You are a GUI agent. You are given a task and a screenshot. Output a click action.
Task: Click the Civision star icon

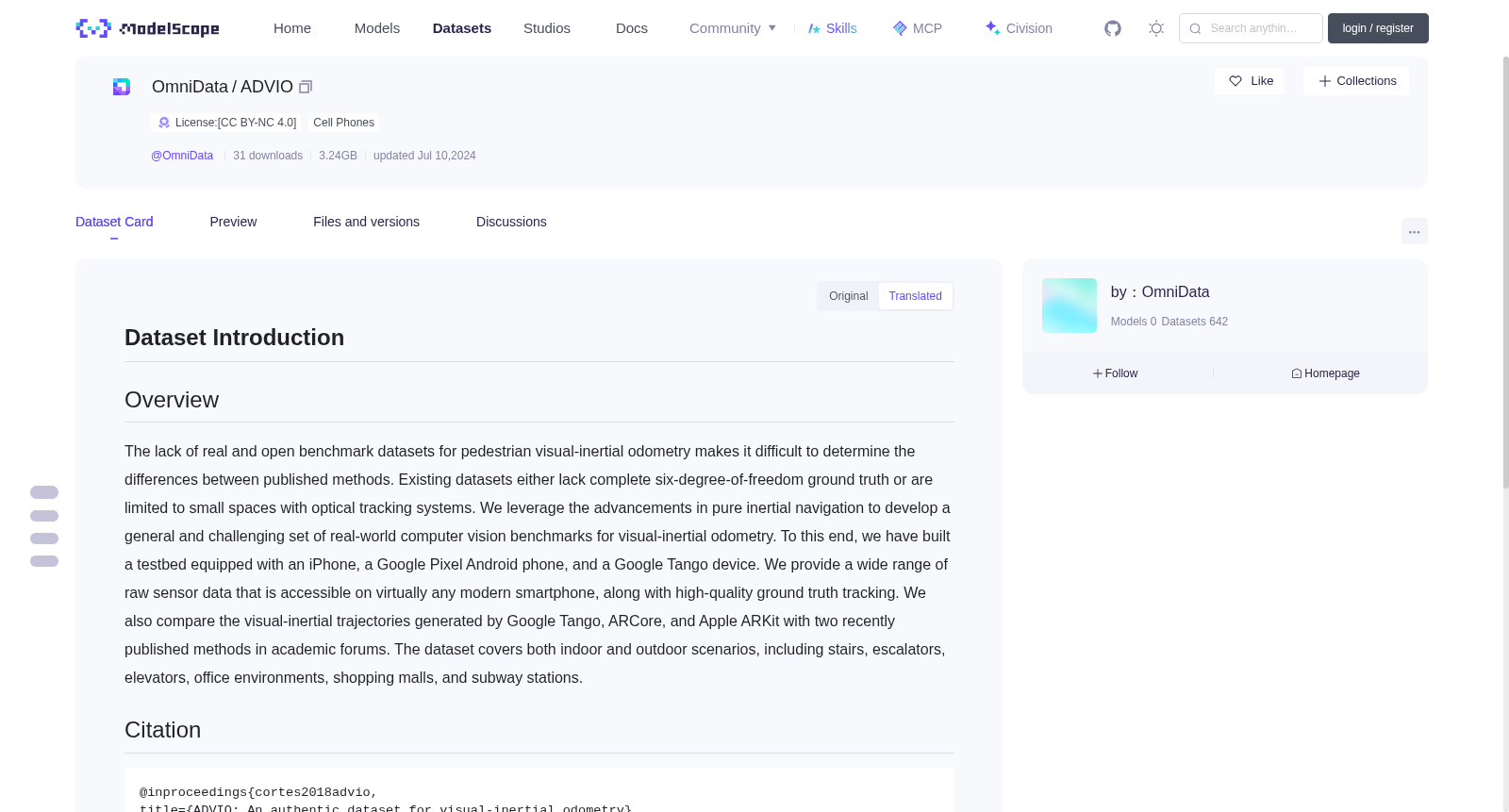(x=992, y=28)
